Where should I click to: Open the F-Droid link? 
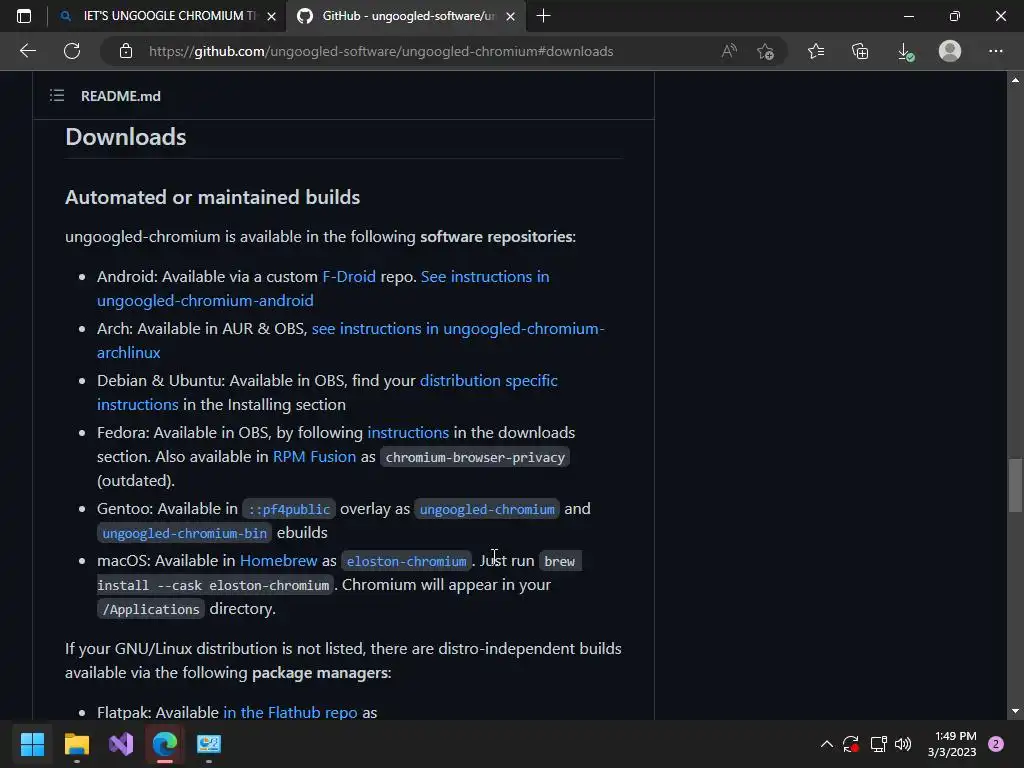pos(349,276)
